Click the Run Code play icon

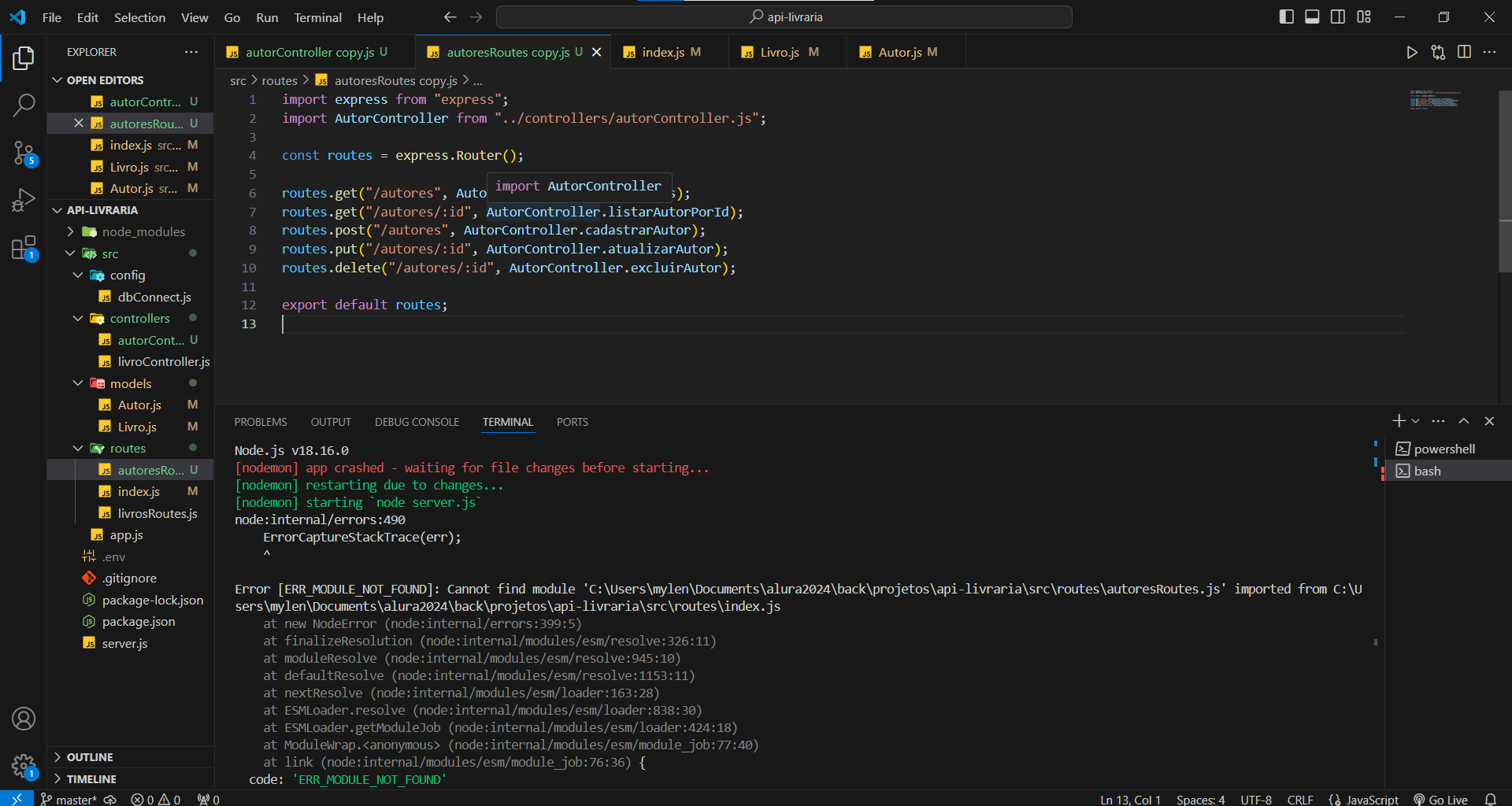tap(1412, 52)
